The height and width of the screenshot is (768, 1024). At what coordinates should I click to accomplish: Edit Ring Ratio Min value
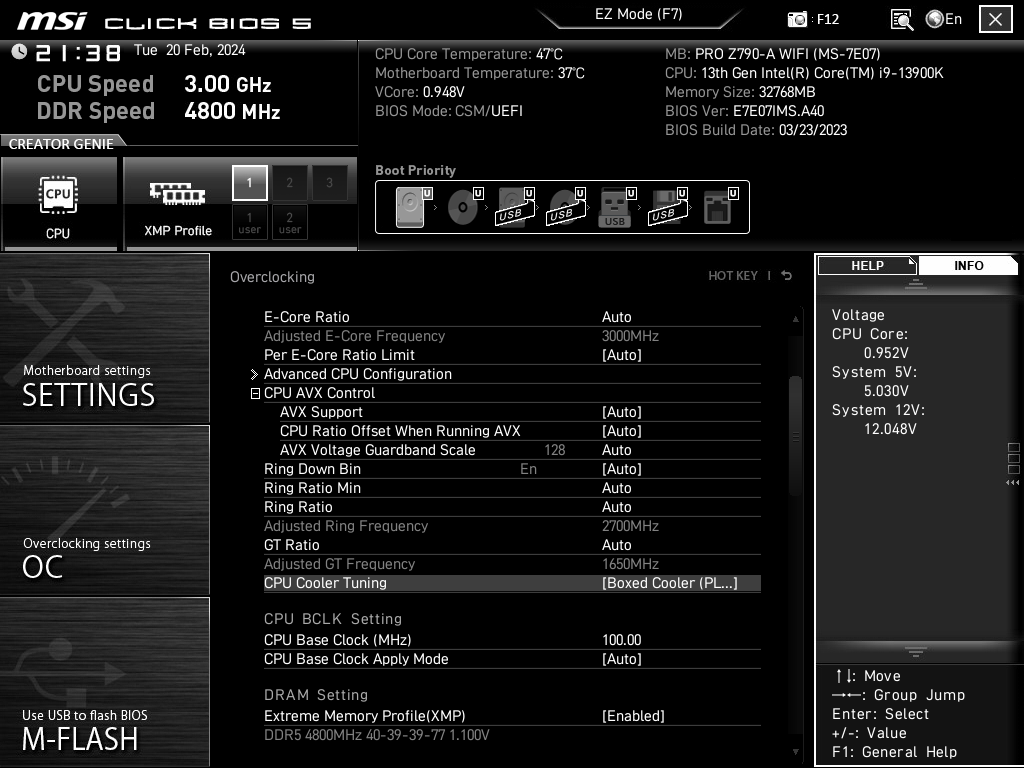click(616, 488)
